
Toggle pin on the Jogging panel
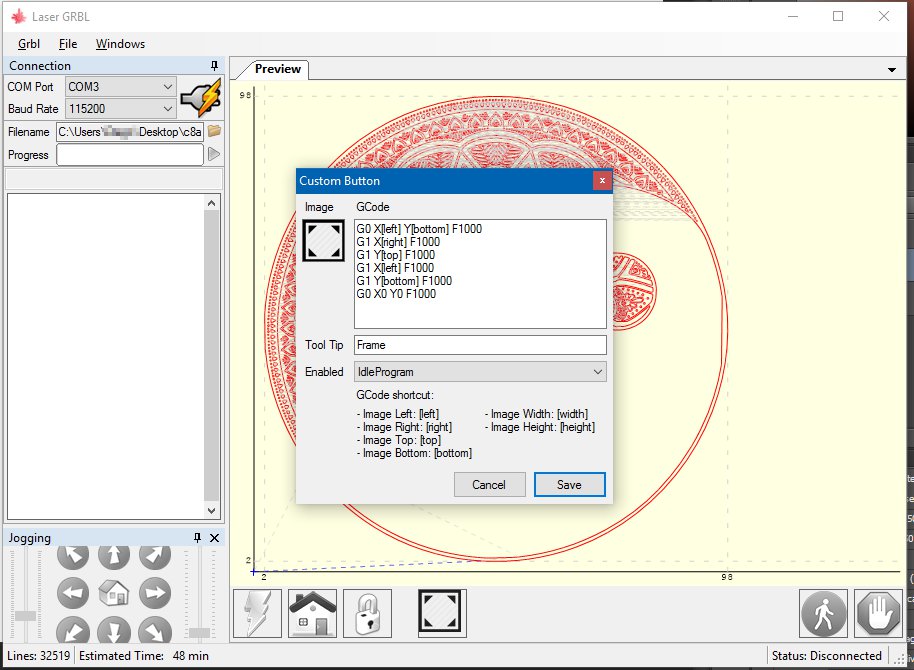click(x=197, y=538)
